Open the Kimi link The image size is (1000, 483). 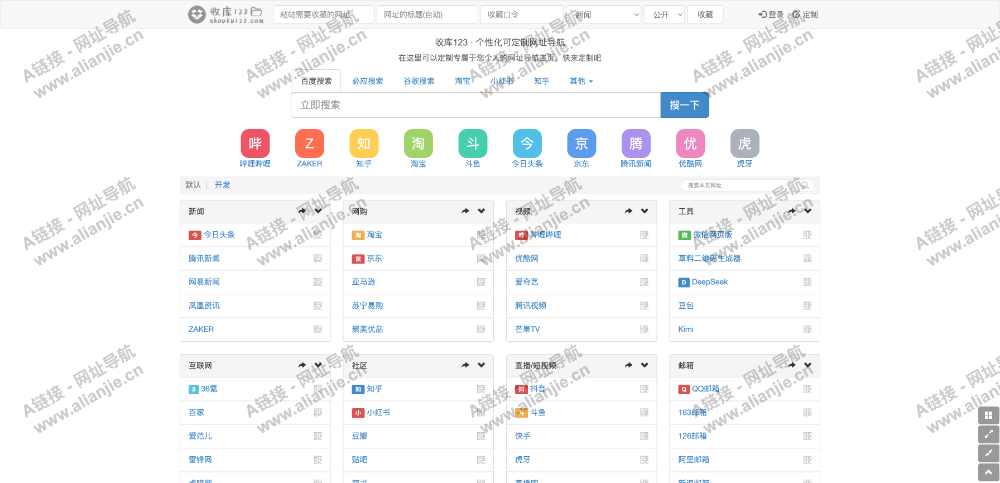coord(686,329)
